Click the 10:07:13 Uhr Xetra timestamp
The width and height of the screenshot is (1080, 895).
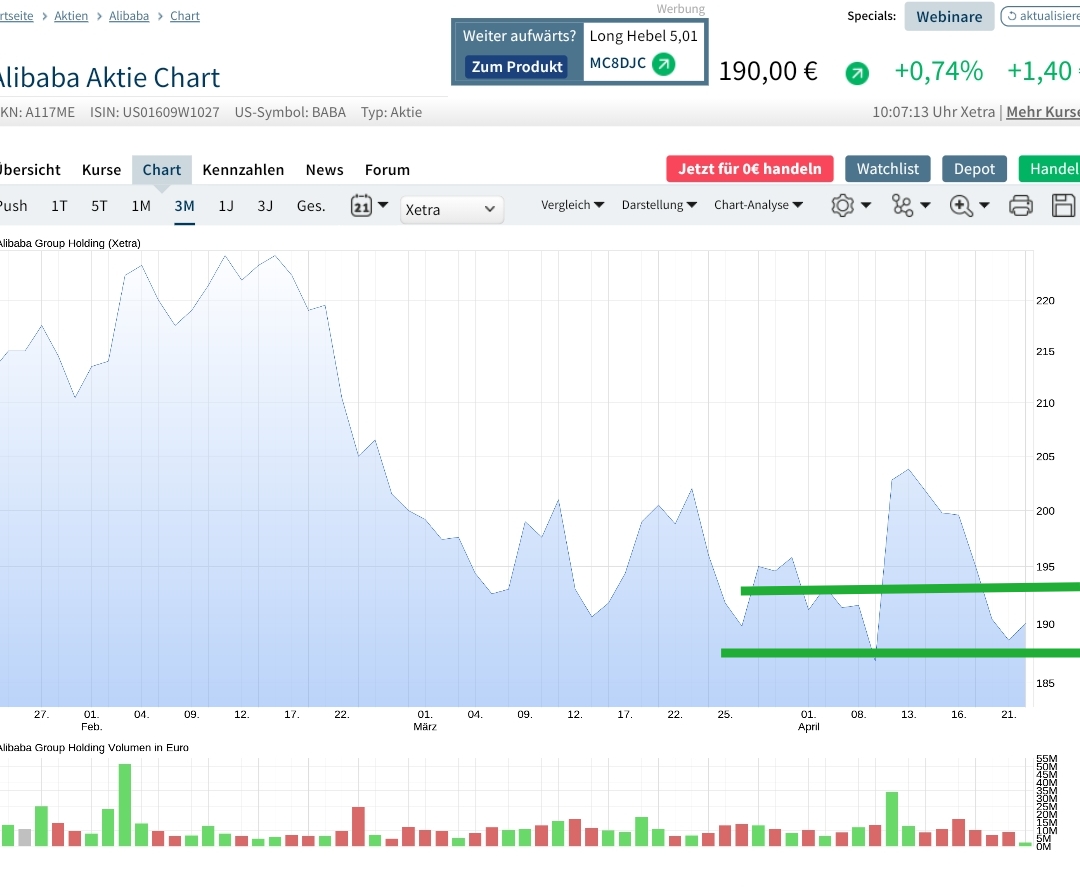click(x=933, y=112)
